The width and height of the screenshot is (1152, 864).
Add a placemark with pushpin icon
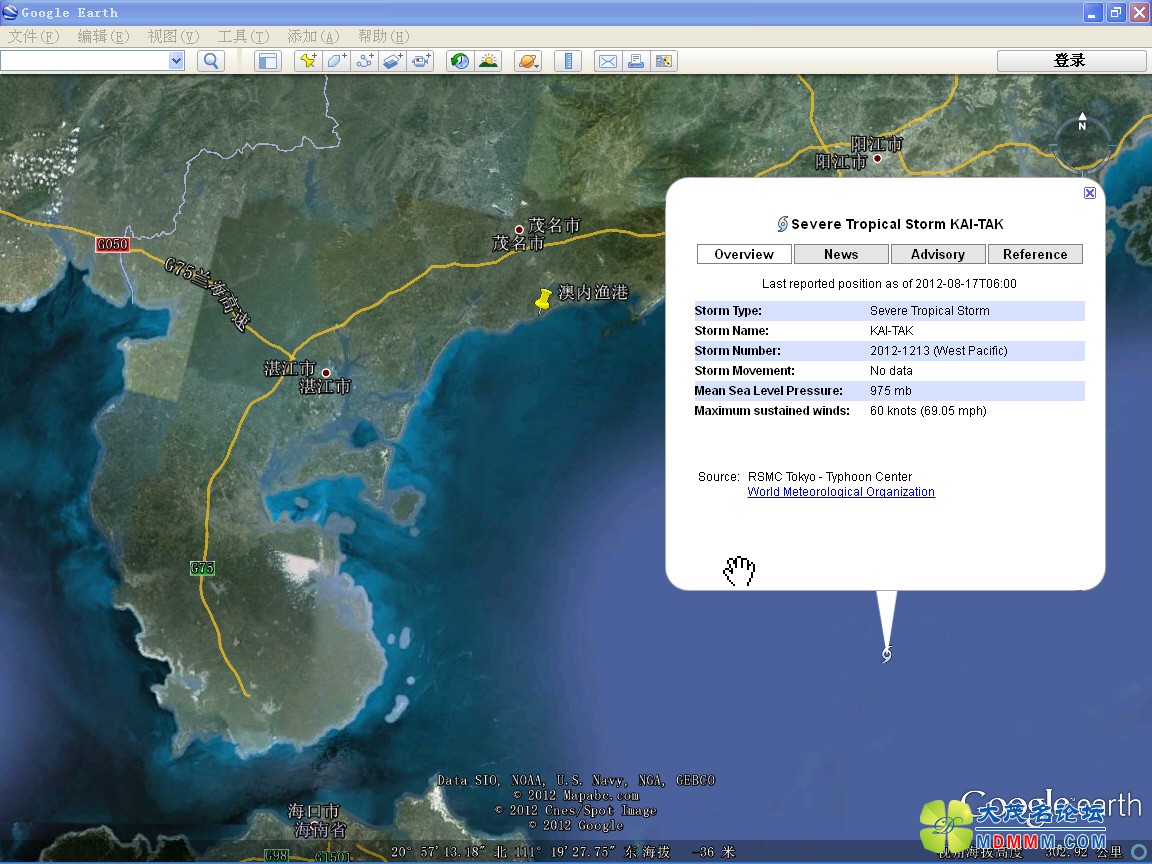[308, 61]
